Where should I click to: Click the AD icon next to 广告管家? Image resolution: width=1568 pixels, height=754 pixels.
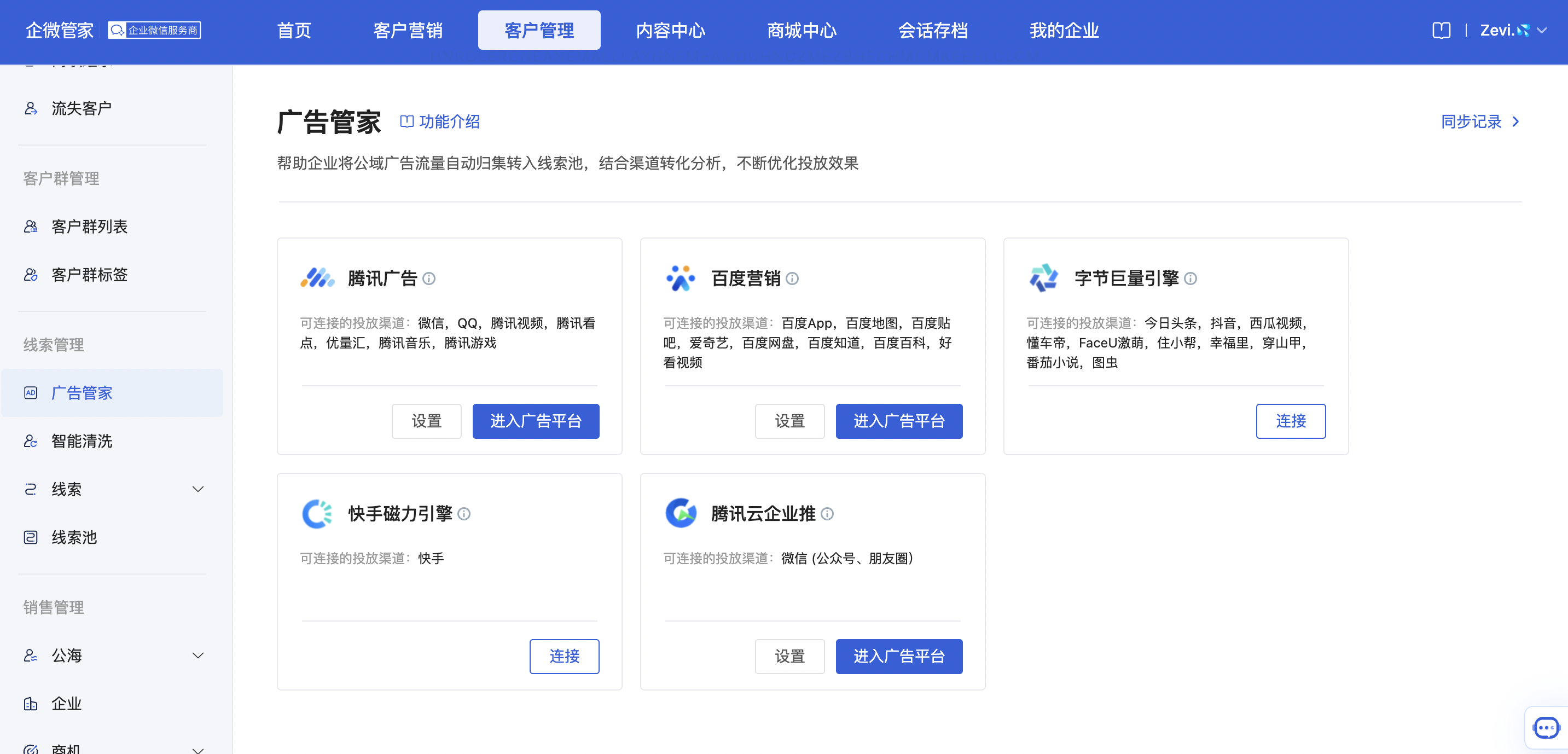coord(31,393)
